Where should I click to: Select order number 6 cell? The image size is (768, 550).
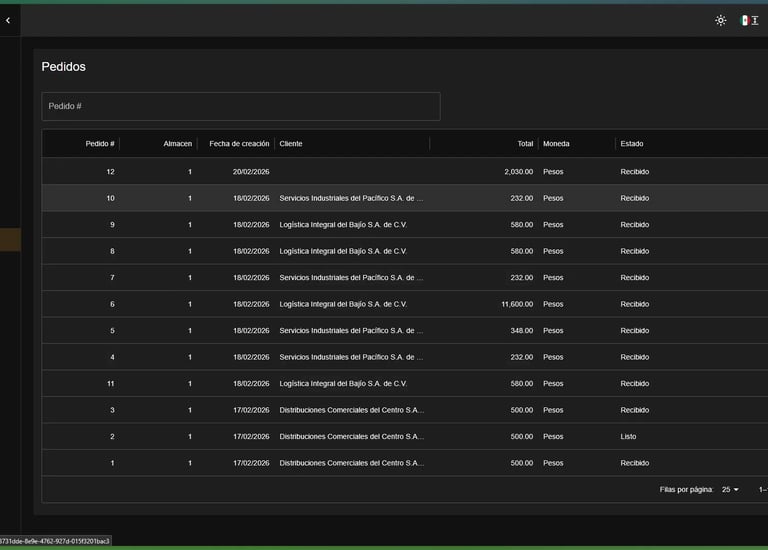(x=113, y=304)
